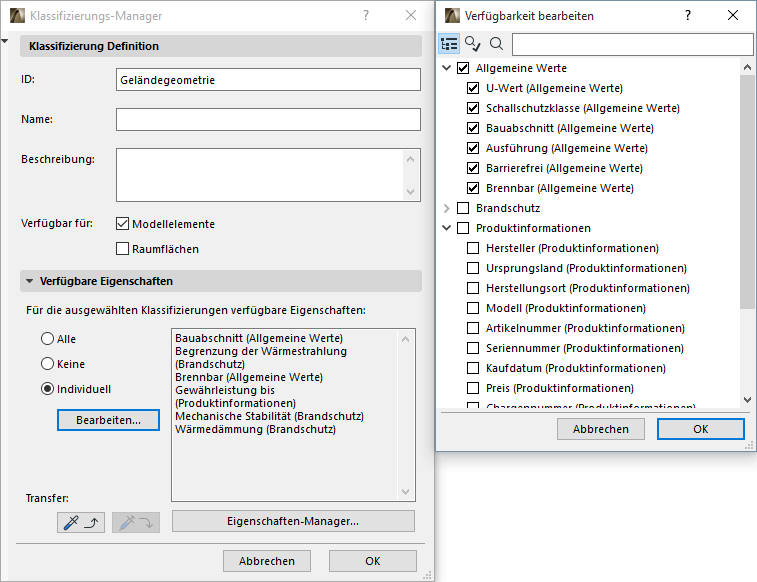The image size is (757, 582).
Task: Click the Name input field
Action: coord(268,120)
